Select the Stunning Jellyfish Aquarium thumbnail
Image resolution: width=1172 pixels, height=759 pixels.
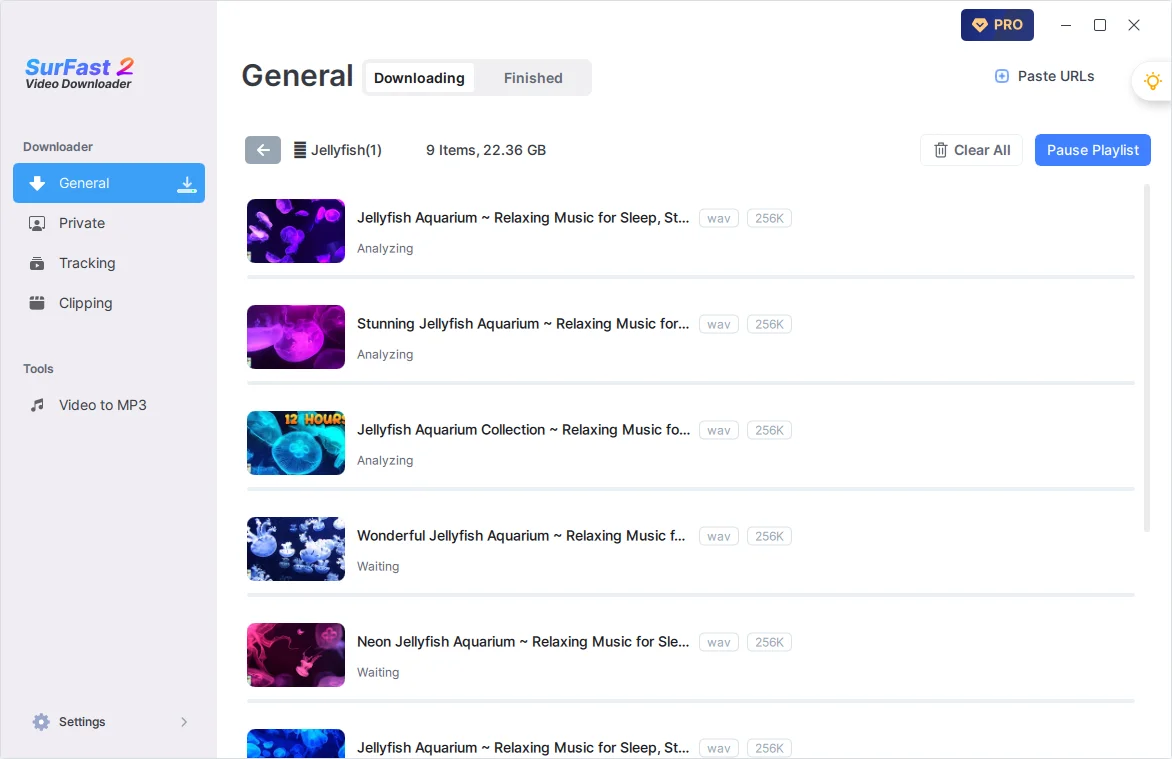click(296, 337)
